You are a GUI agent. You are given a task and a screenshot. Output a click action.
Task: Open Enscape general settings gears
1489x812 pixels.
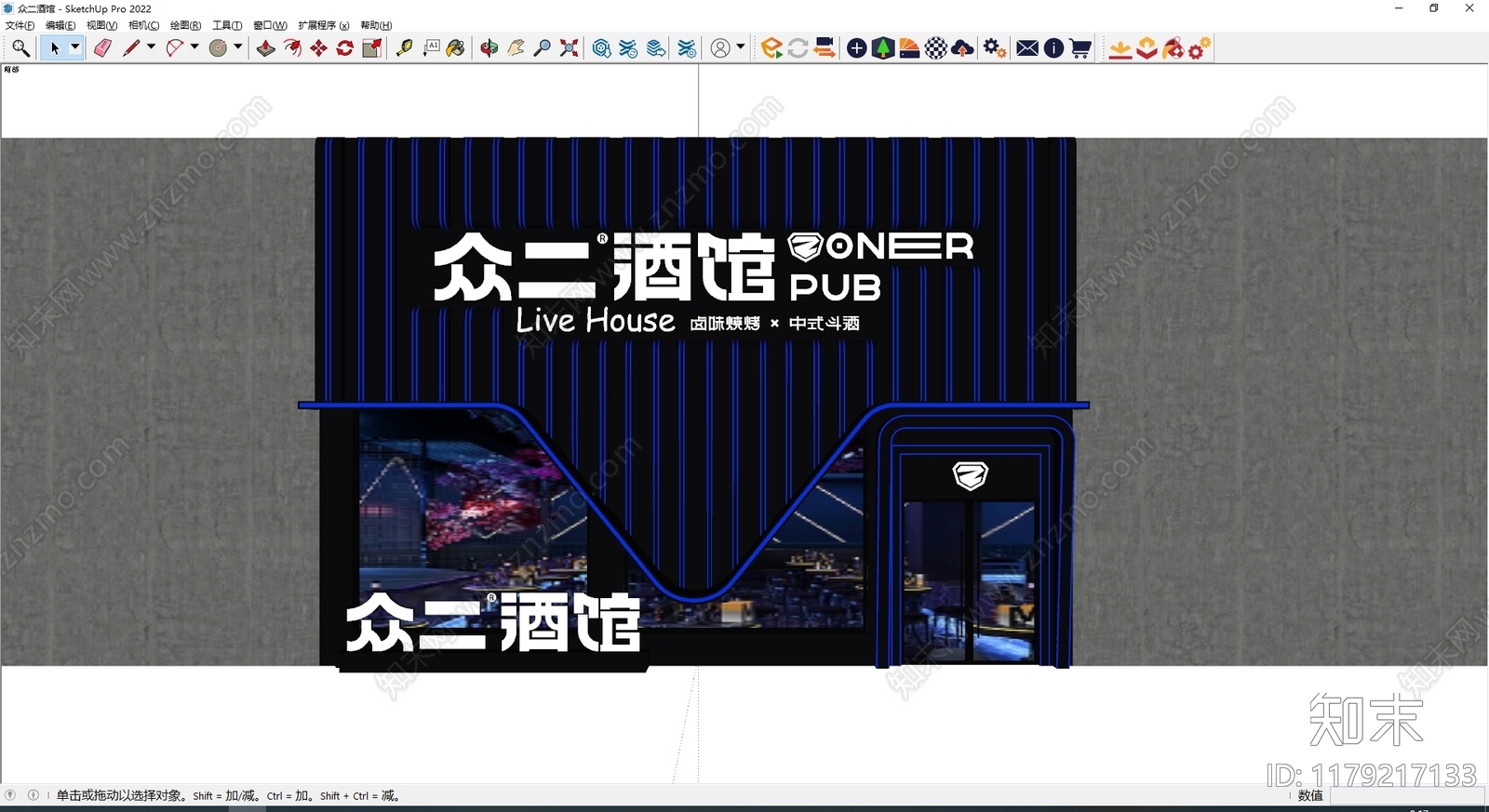point(995,48)
